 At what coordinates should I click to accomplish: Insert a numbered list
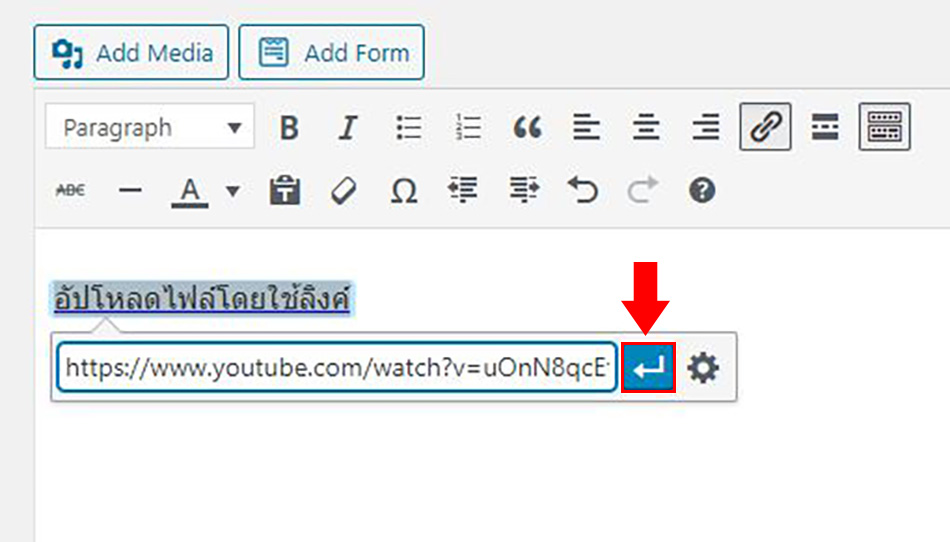click(x=468, y=127)
